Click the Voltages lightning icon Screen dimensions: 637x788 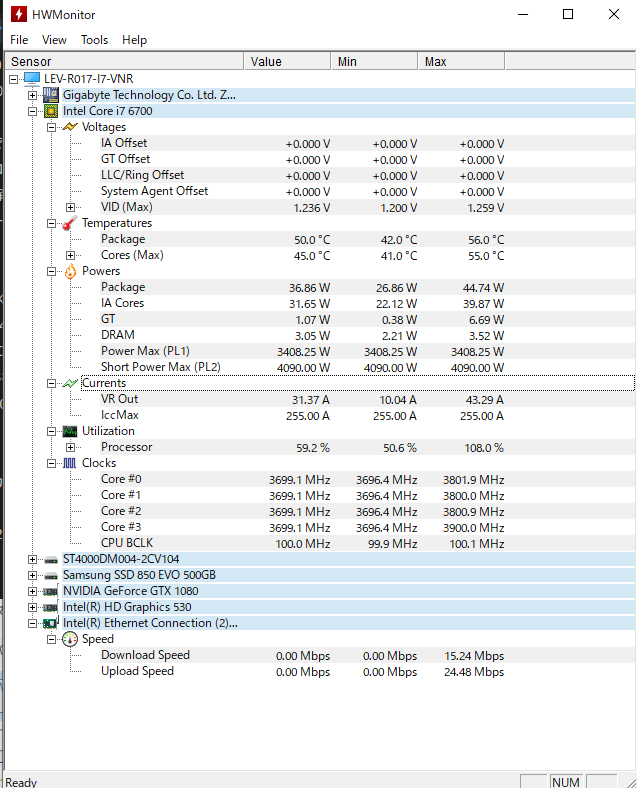(x=69, y=127)
